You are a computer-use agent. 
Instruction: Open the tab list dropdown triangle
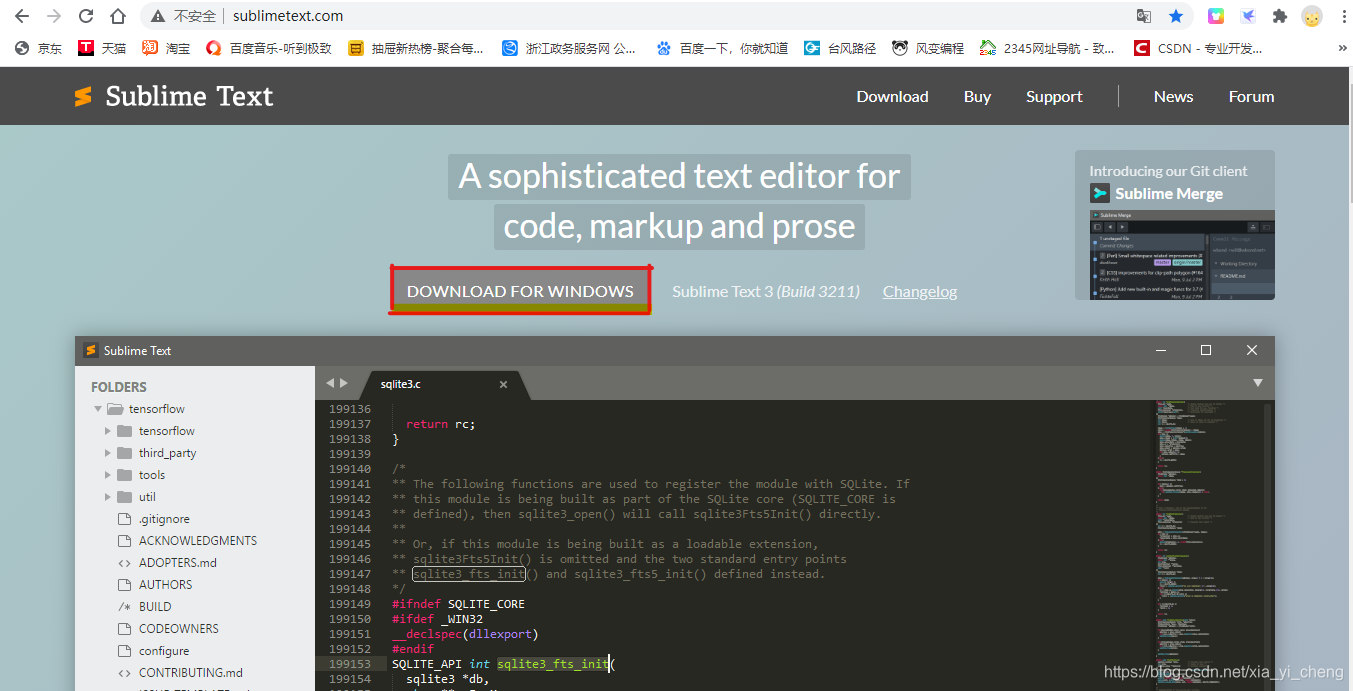click(1258, 383)
